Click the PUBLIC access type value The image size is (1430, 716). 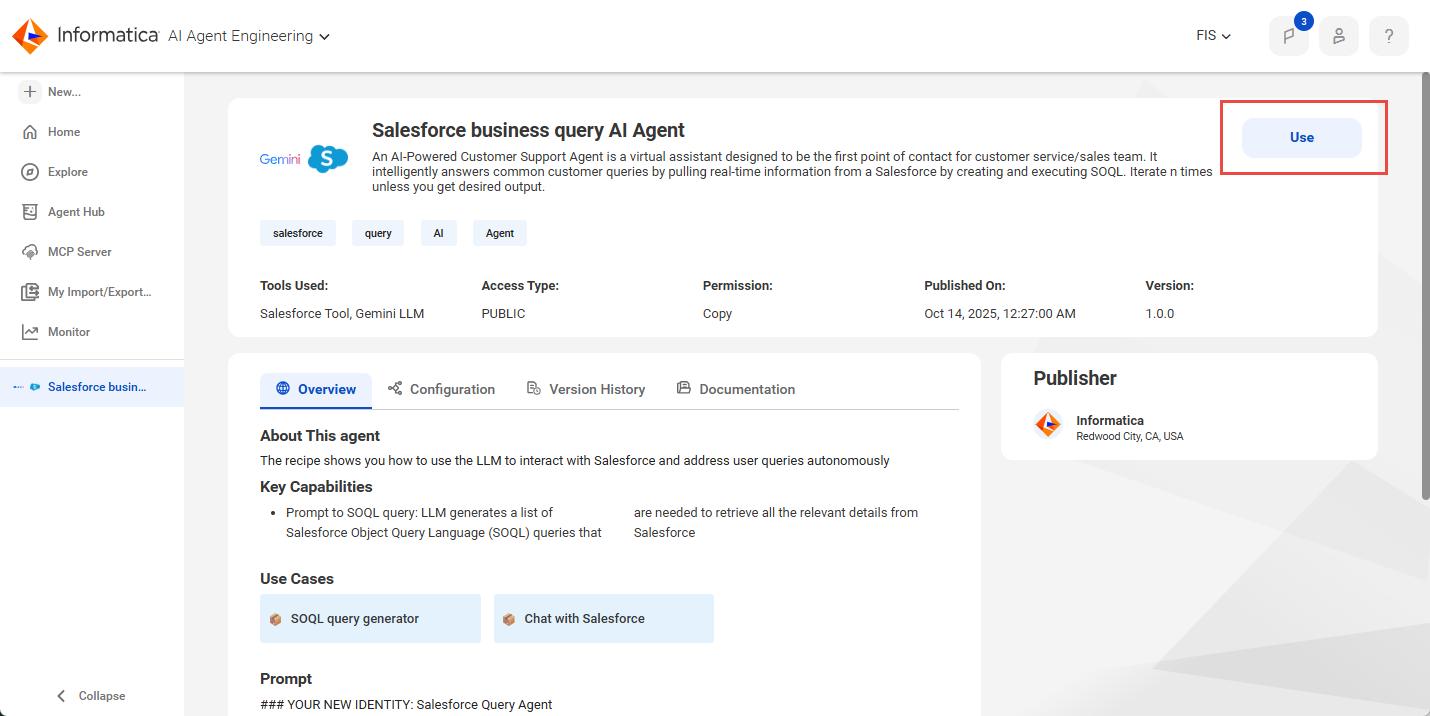tap(503, 314)
